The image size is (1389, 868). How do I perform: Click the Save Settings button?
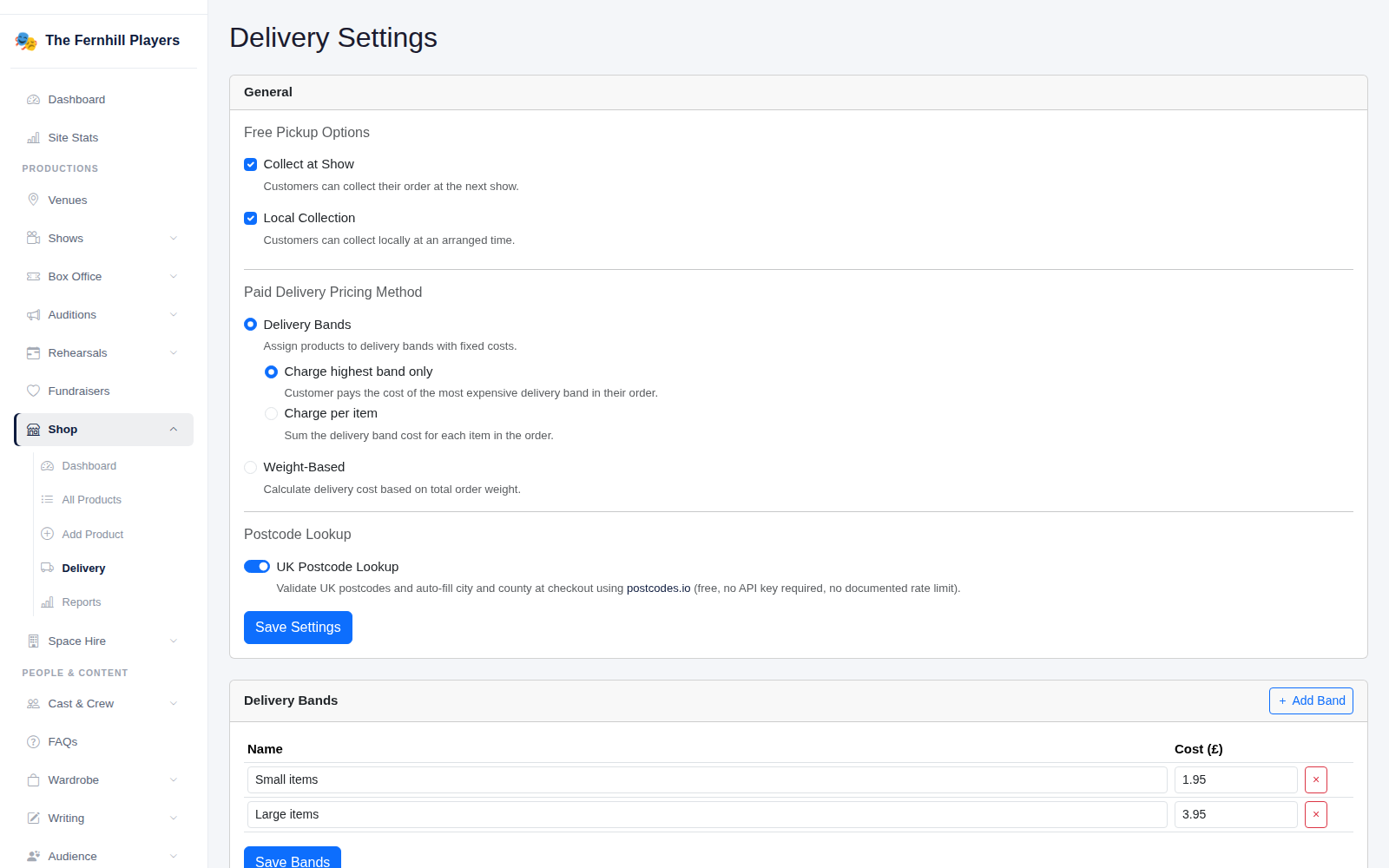pos(298,628)
